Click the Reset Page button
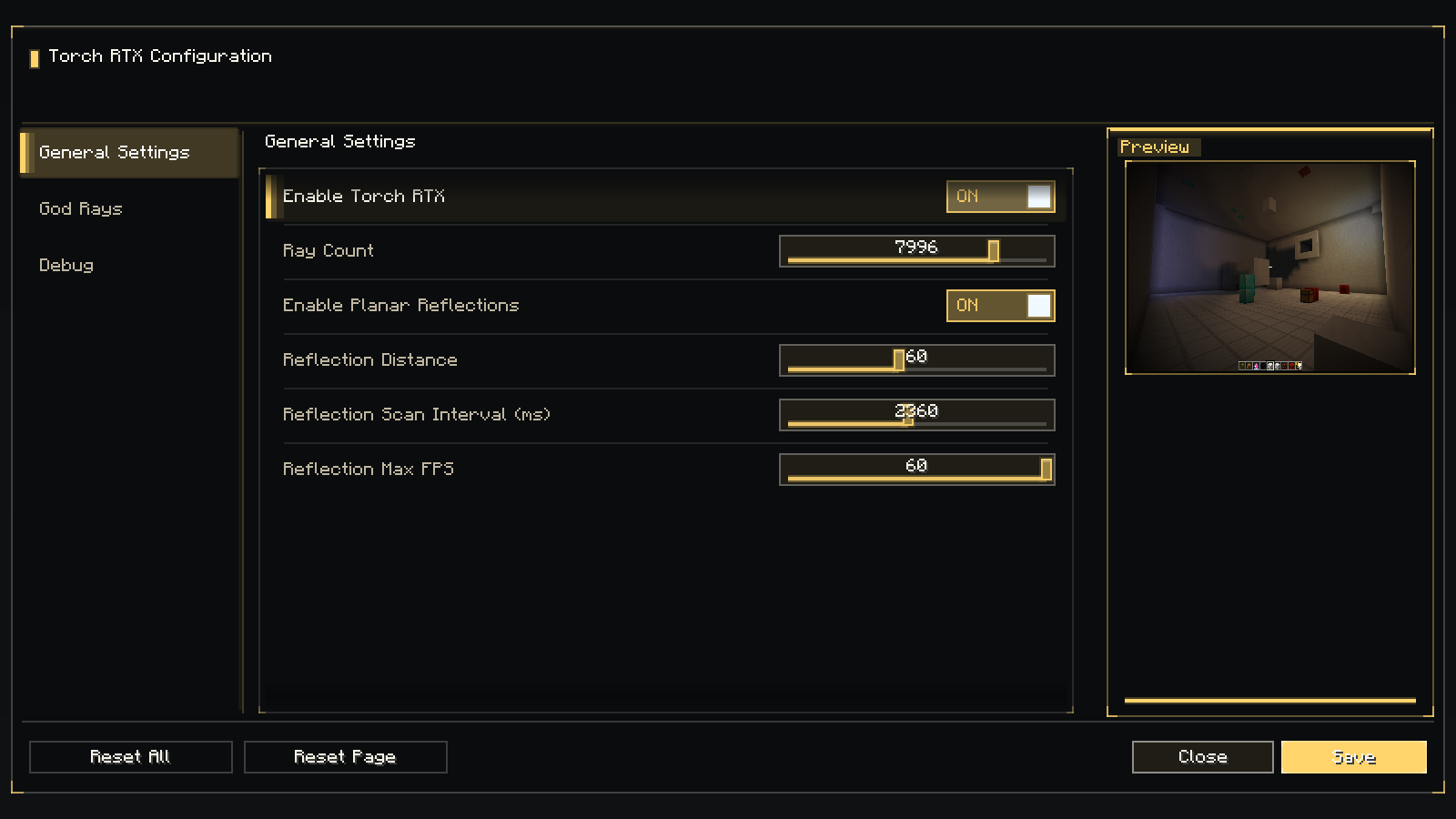1456x819 pixels. (x=345, y=757)
